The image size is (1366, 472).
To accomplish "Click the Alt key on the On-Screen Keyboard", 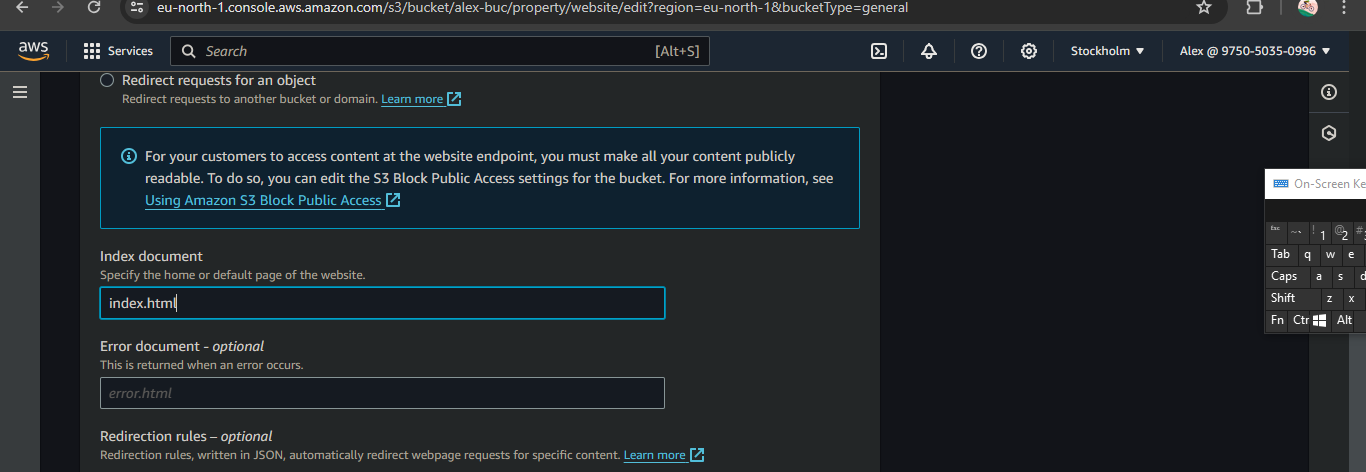I will click(1344, 320).
